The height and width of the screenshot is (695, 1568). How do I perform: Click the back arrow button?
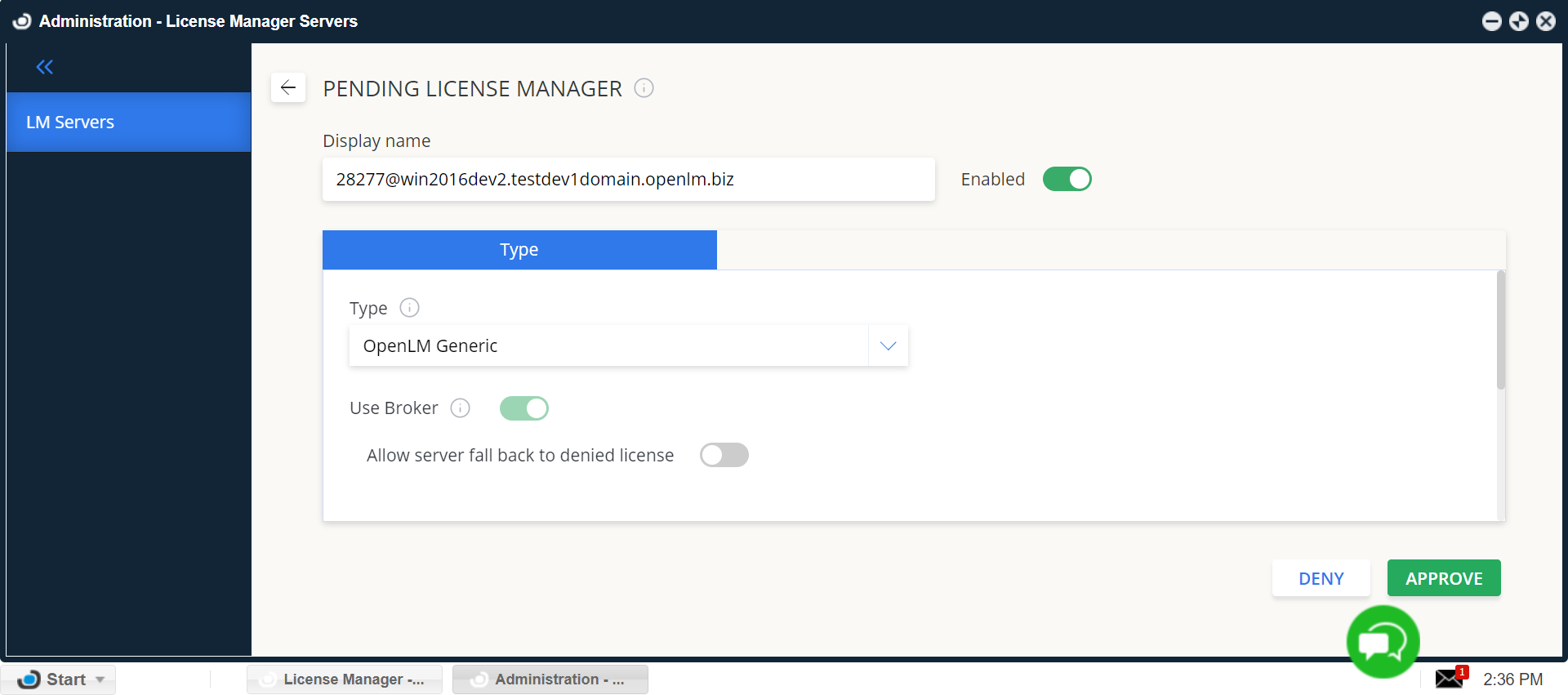pyautogui.click(x=288, y=87)
